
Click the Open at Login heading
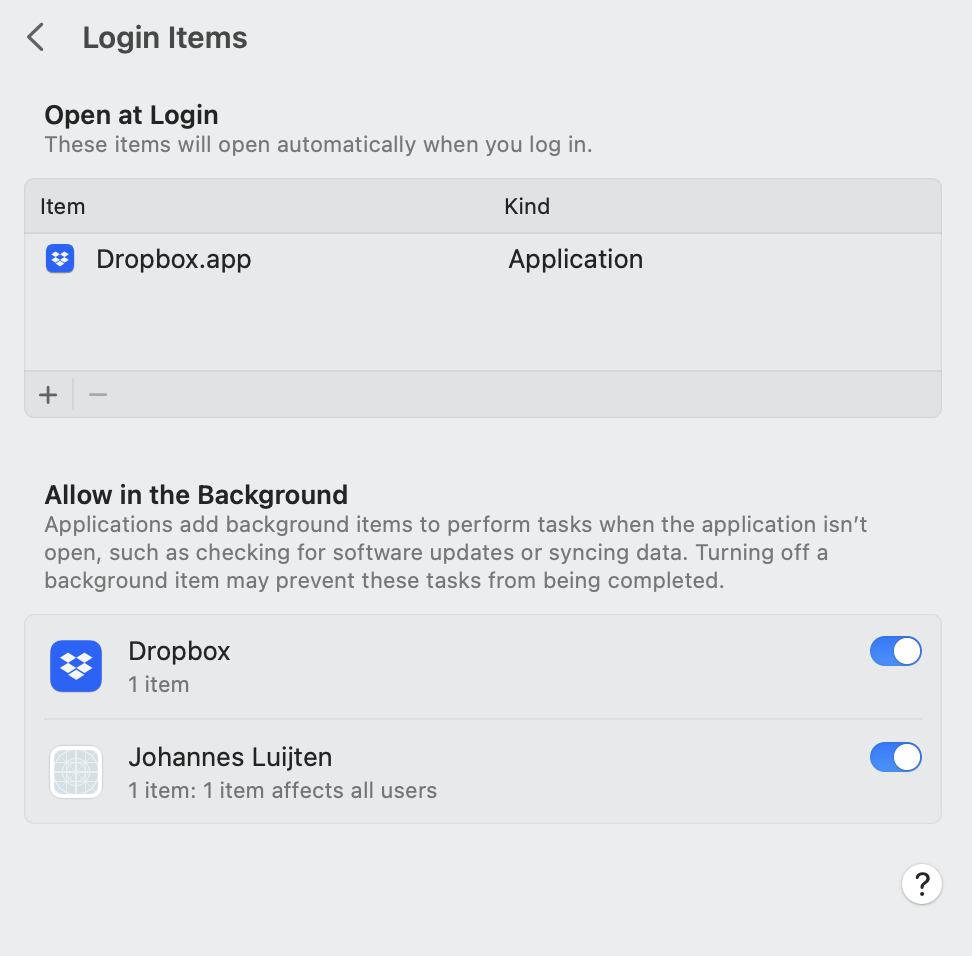click(131, 115)
